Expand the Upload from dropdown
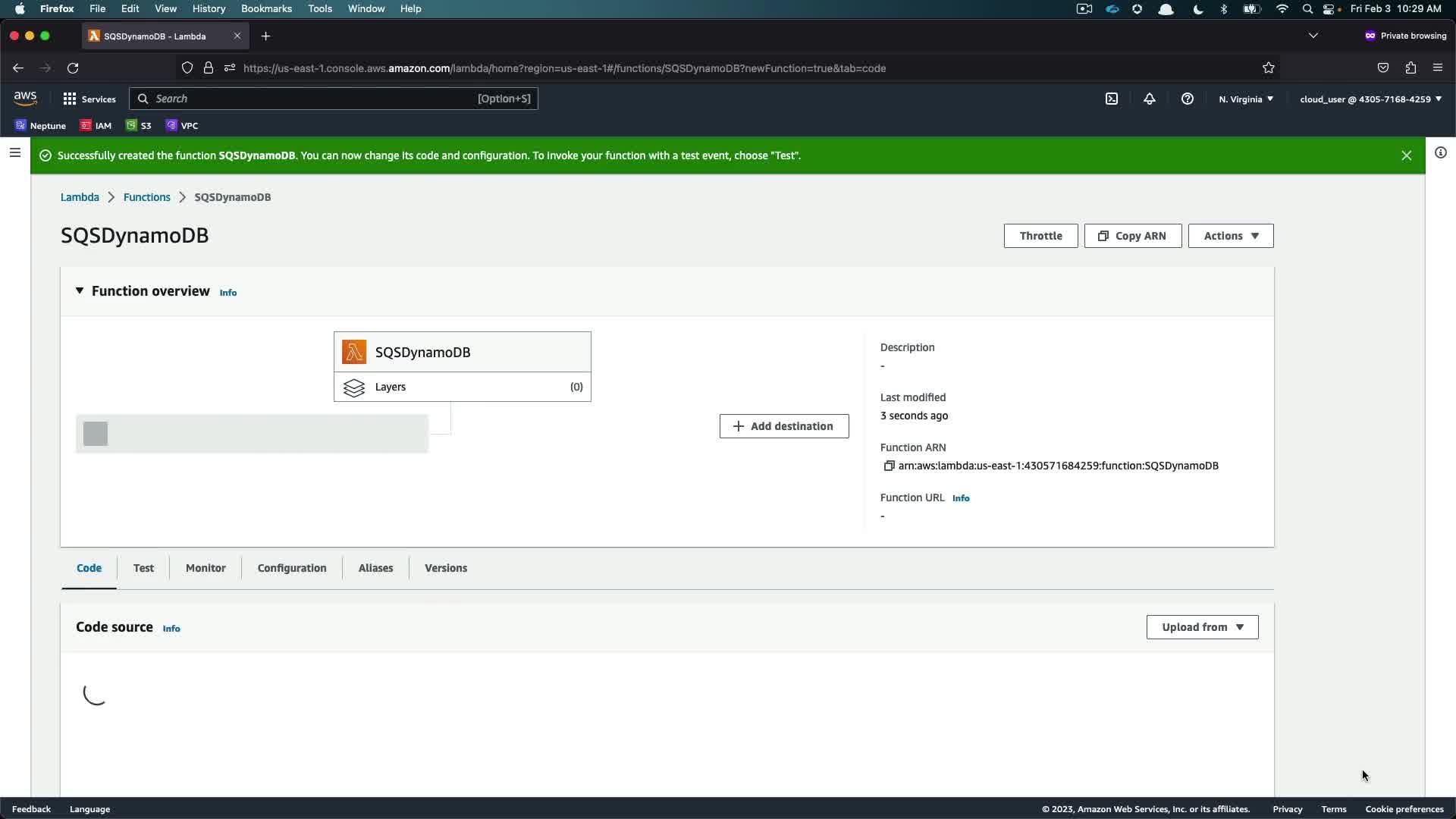 (x=1202, y=627)
